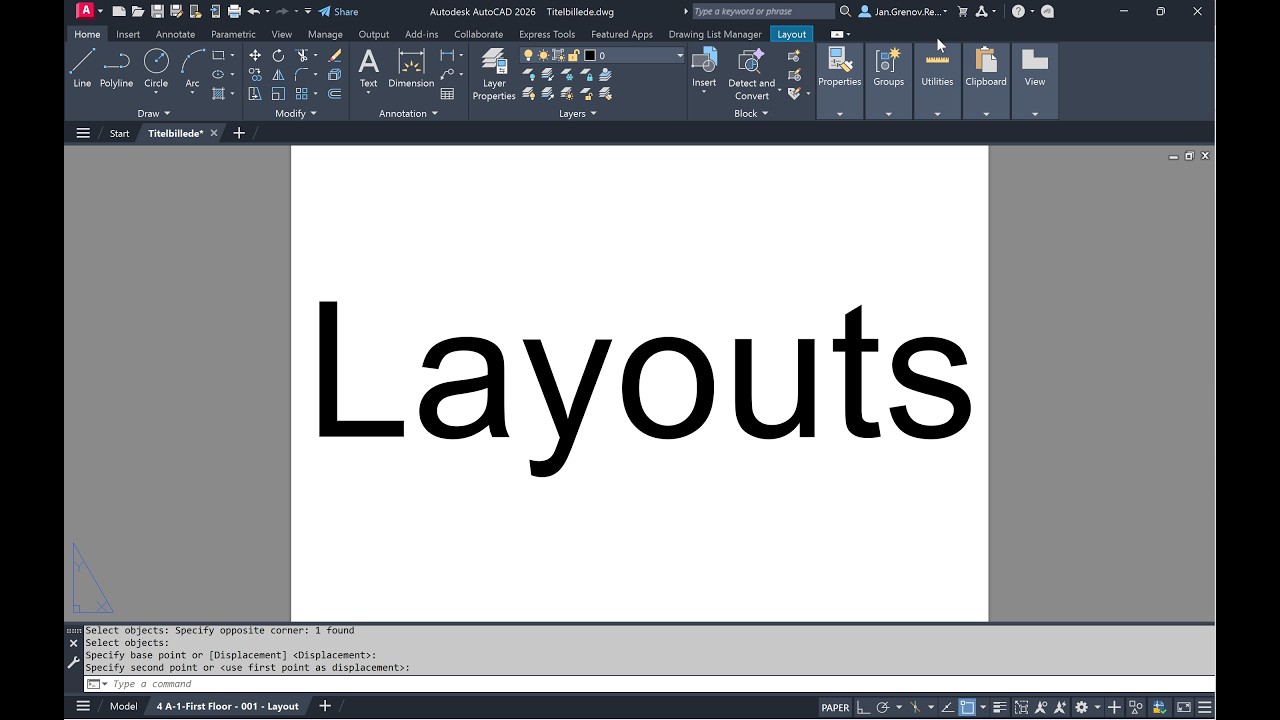This screenshot has width=1280, height=720.
Task: Insert a Table from Annotation panel
Action: pos(447,94)
